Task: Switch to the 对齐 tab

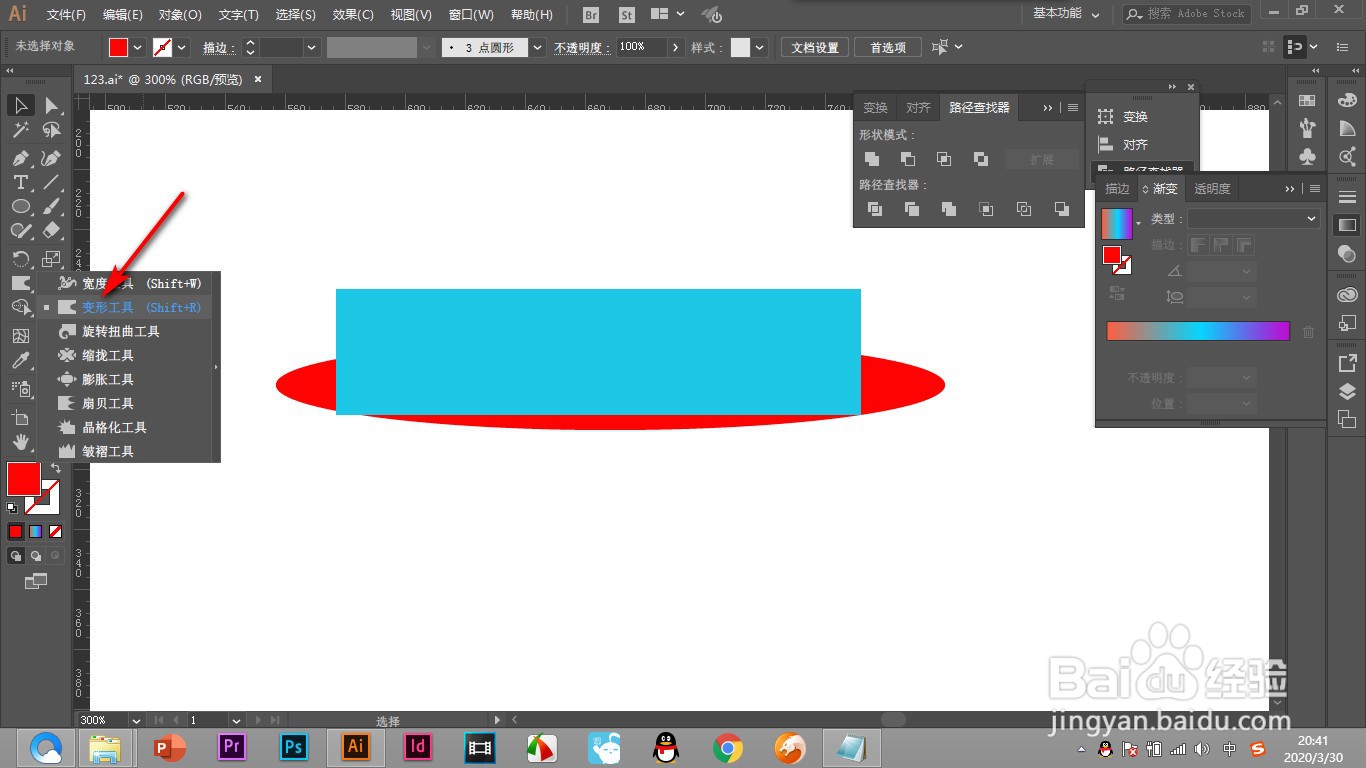Action: click(918, 108)
